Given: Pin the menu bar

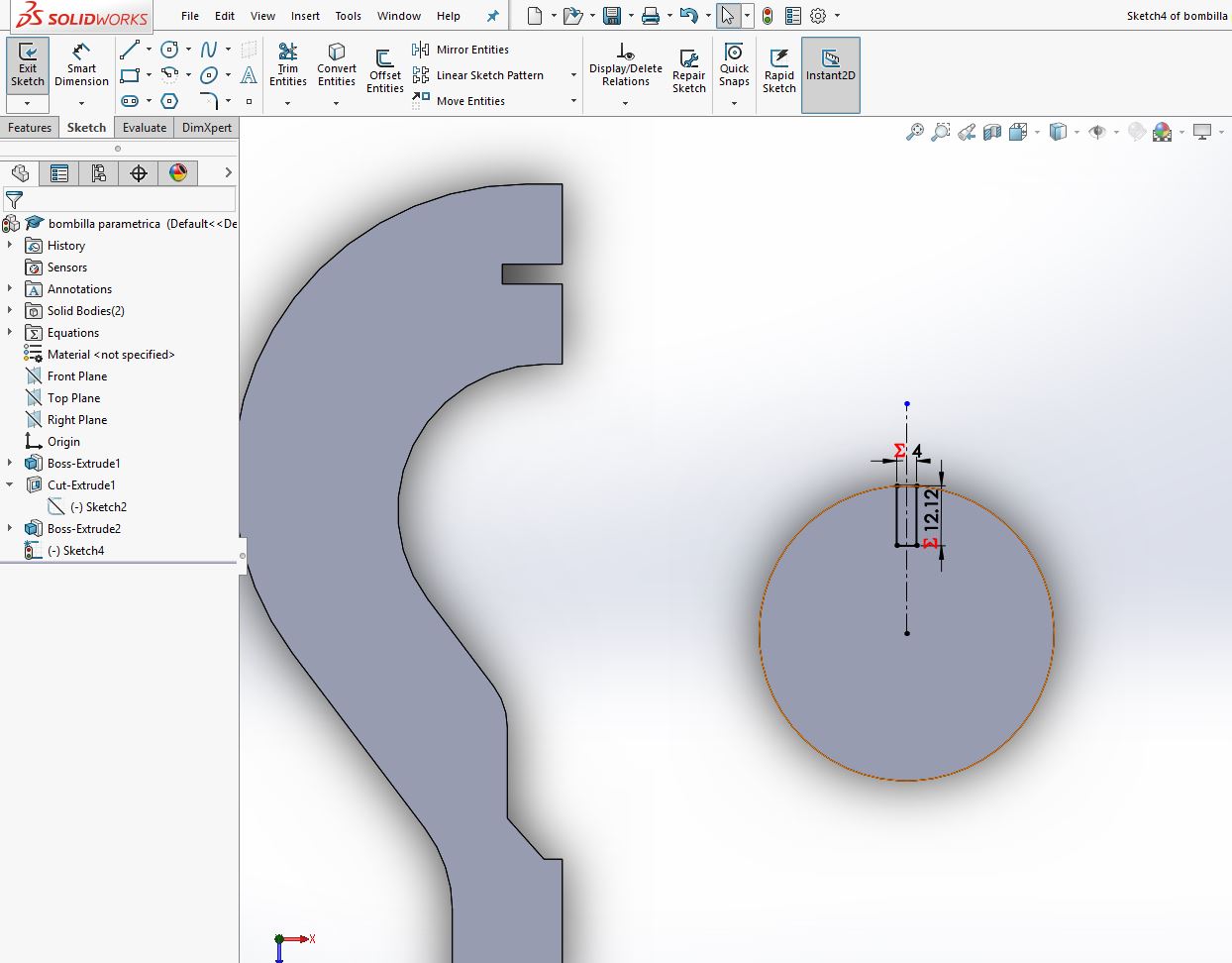Looking at the screenshot, I should point(492,16).
